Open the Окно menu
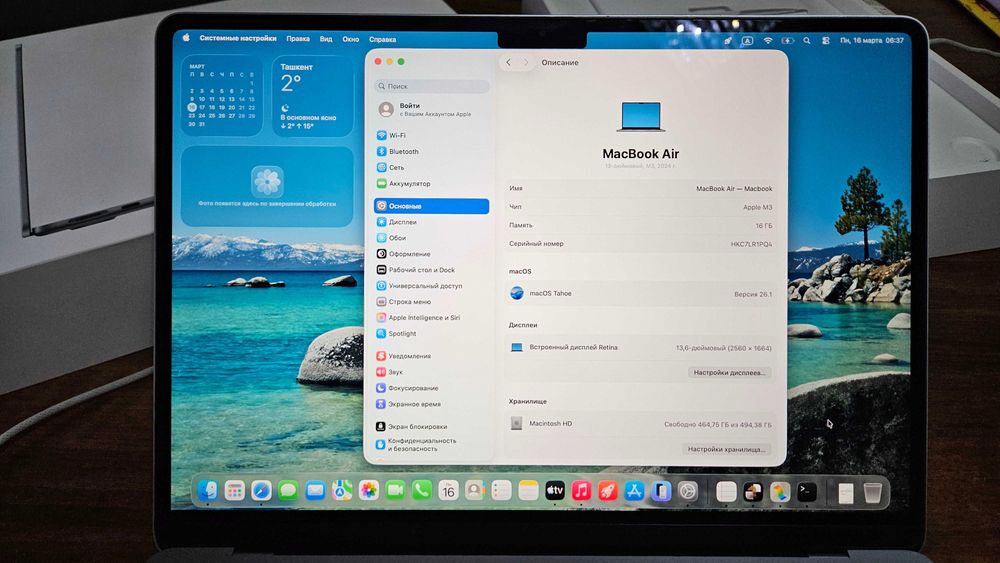The image size is (1000, 563). [351, 39]
